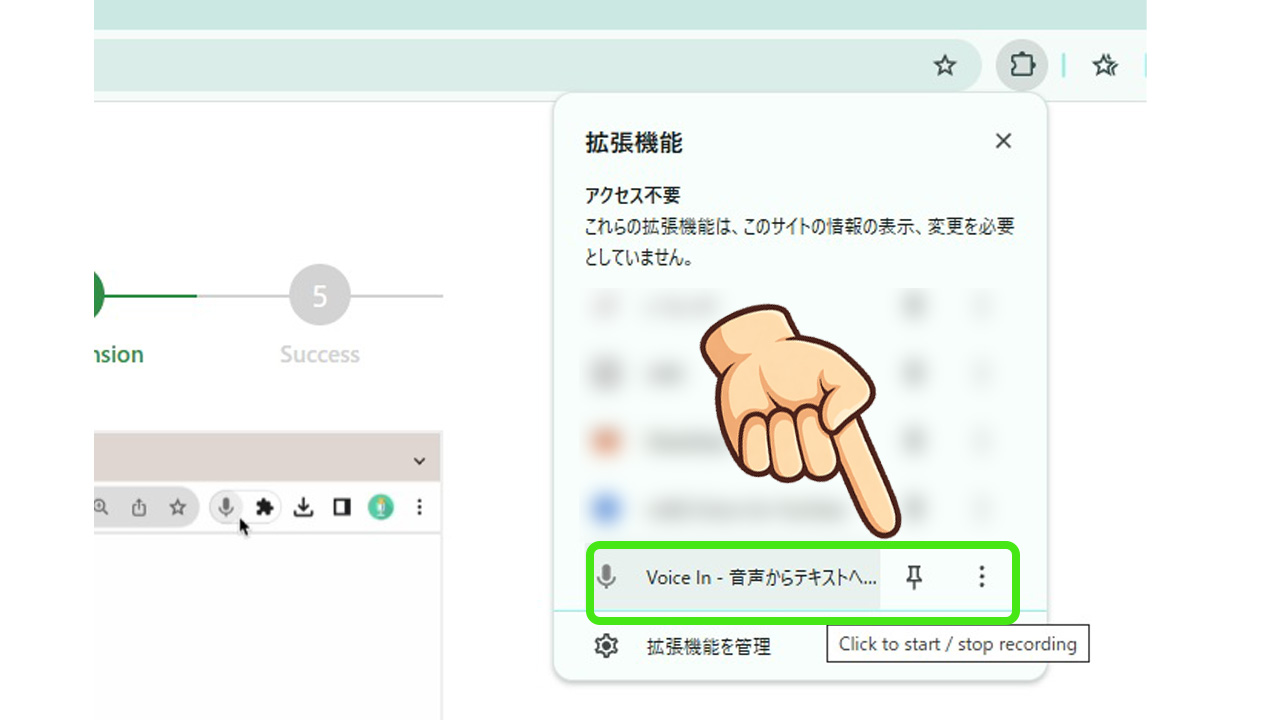Open the Extensions puzzle icon in Chrome toolbar
The height and width of the screenshot is (720, 1280).
point(1021,64)
